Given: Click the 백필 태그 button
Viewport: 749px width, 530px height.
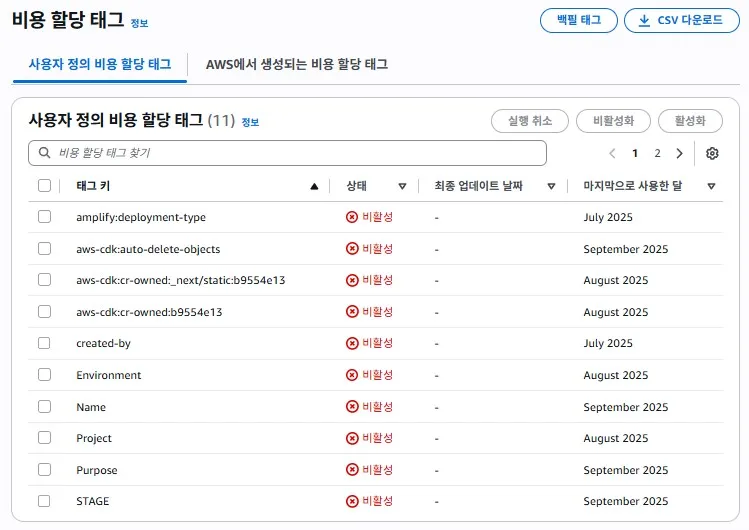Looking at the screenshot, I should 578,20.
